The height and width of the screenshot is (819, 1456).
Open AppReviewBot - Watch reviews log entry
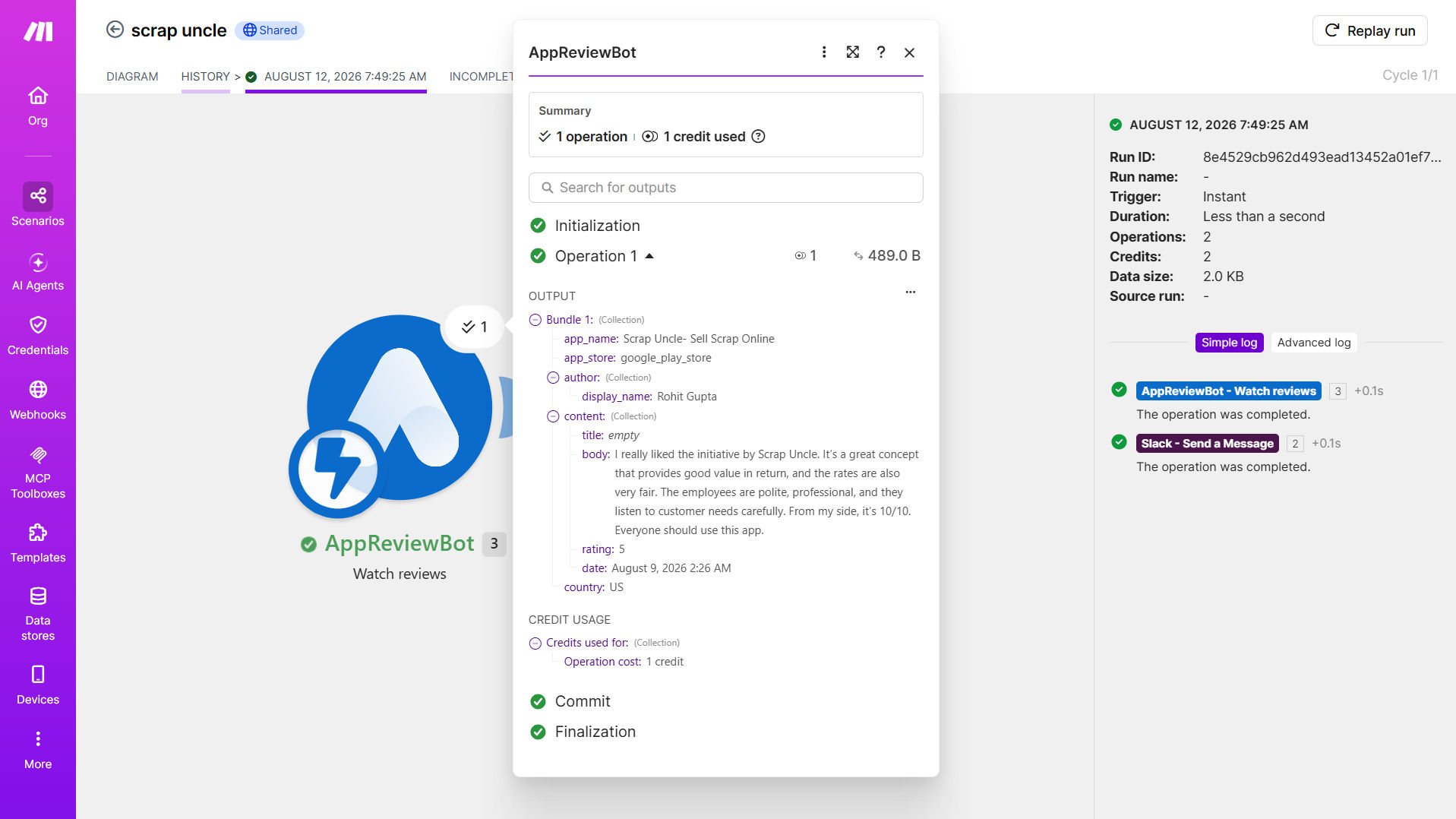tap(1228, 391)
